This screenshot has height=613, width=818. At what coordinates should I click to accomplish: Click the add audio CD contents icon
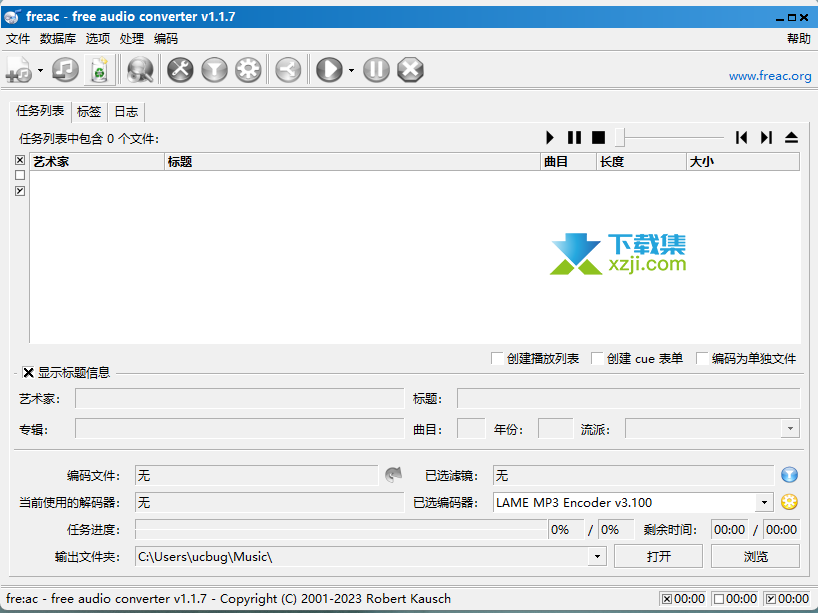point(66,70)
